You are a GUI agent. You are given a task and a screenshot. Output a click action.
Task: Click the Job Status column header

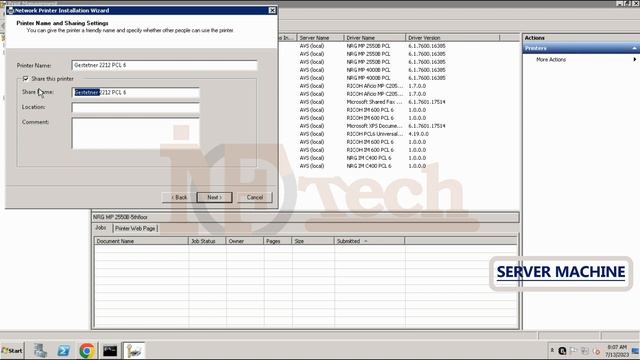pyautogui.click(x=207, y=241)
